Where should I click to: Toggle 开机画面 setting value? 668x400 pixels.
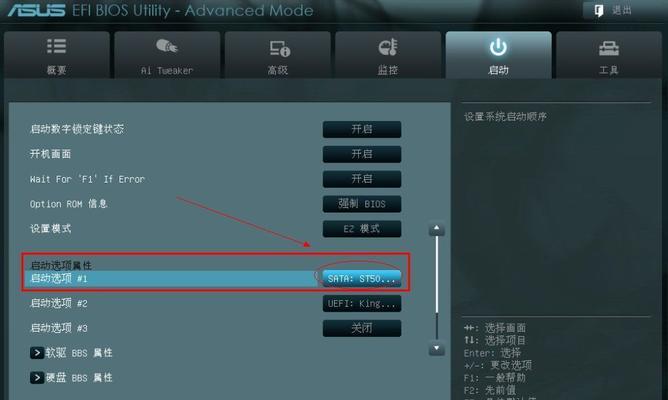(x=362, y=154)
